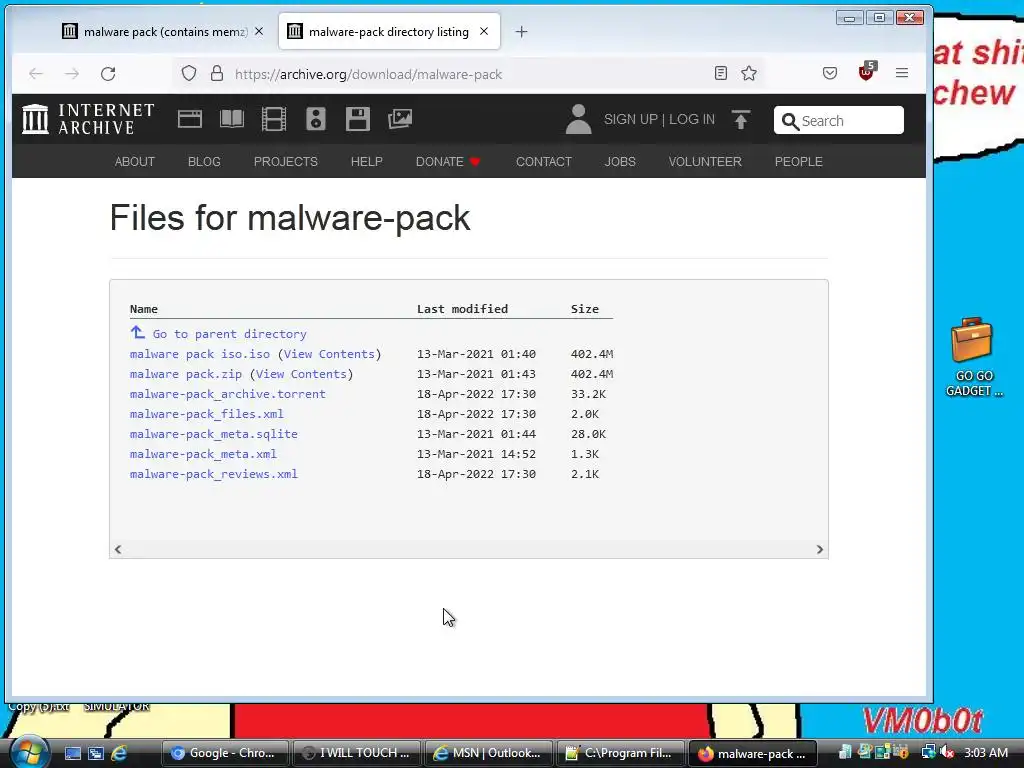Viewport: 1024px width, 768px height.
Task: Open Internet Explorer quick launch icon
Action: 119,753
